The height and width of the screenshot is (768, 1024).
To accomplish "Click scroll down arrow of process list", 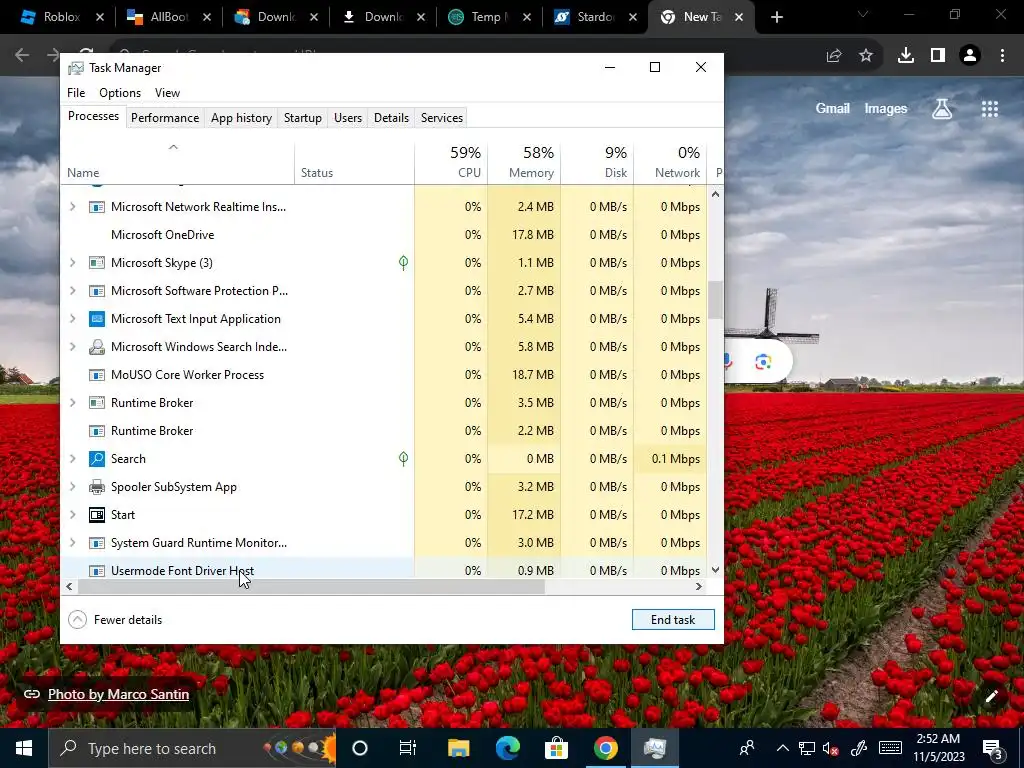I will (715, 570).
